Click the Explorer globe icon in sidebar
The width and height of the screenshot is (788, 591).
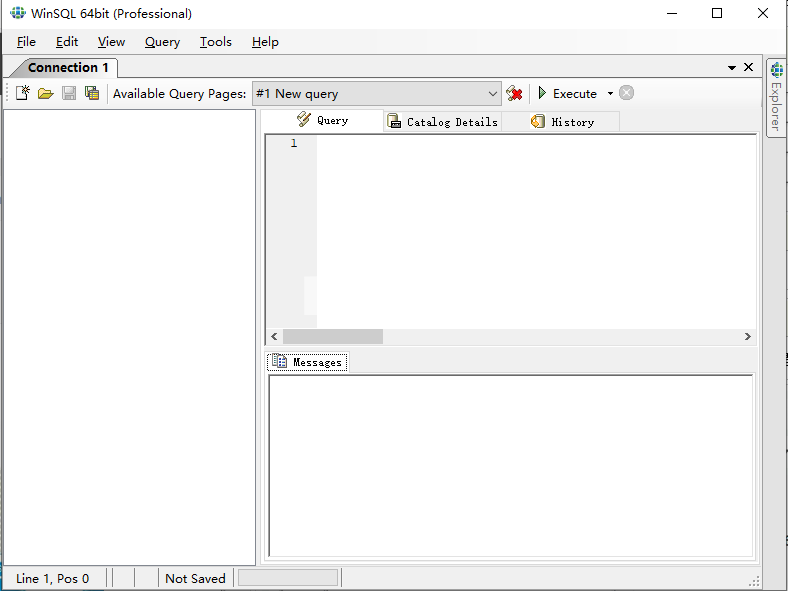[777, 69]
